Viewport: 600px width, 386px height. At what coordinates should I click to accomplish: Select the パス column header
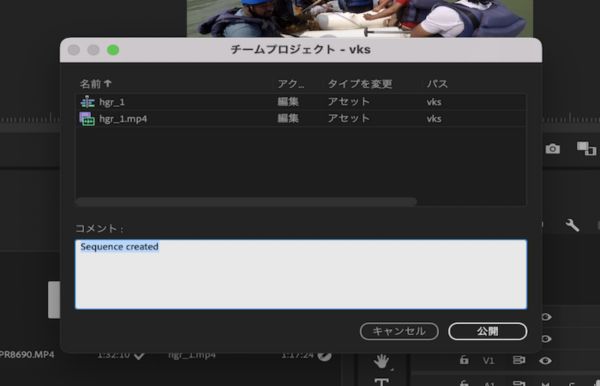(437, 84)
